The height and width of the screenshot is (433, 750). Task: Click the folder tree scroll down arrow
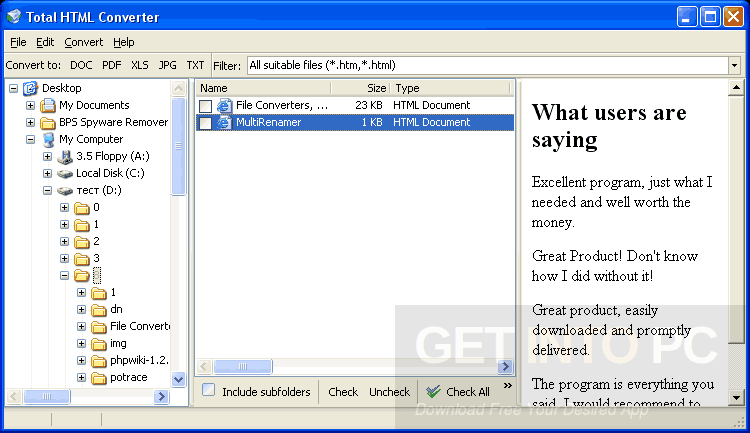click(x=178, y=379)
